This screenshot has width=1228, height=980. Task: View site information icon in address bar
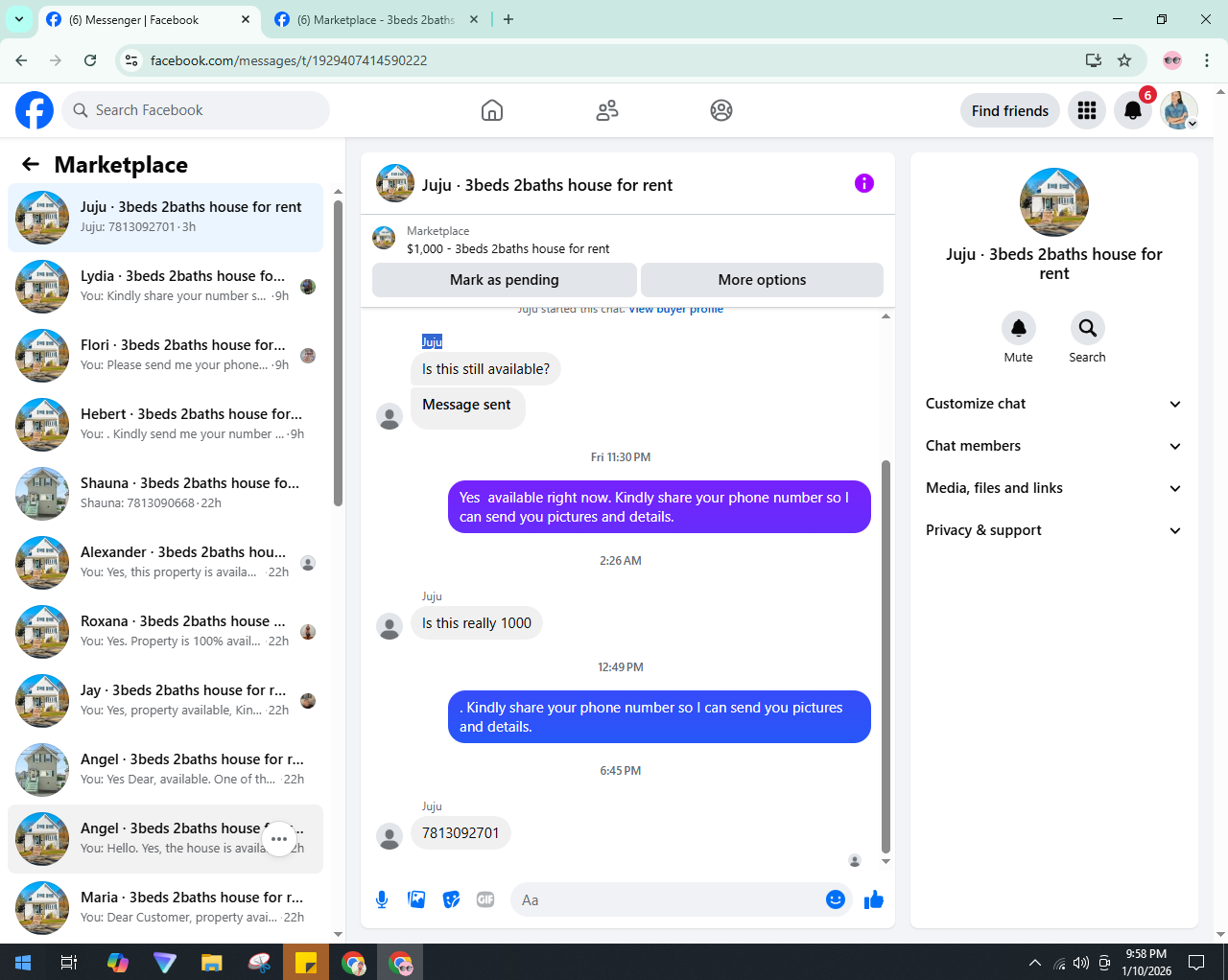[x=132, y=60]
